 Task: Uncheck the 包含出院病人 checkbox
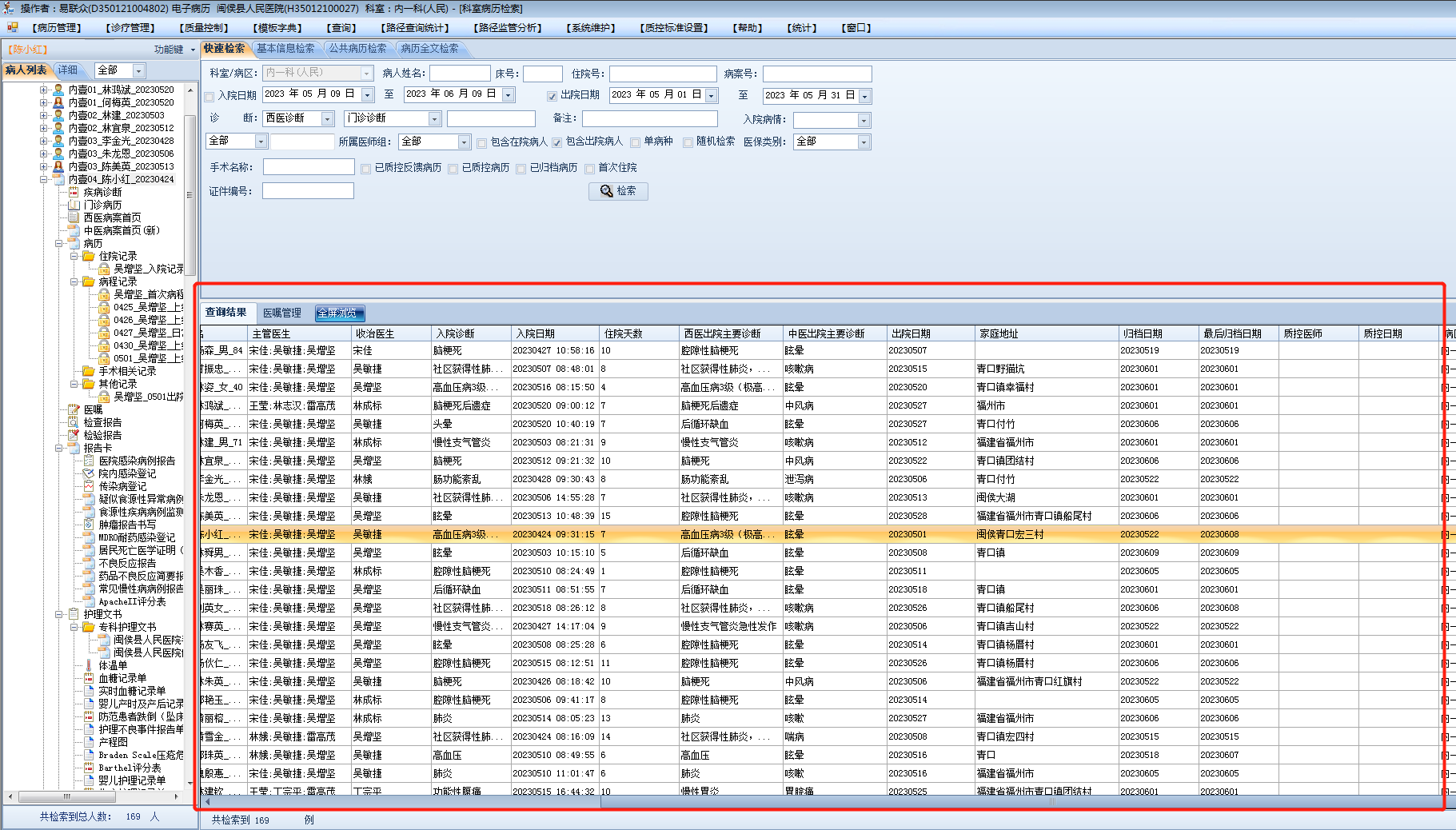click(x=557, y=143)
